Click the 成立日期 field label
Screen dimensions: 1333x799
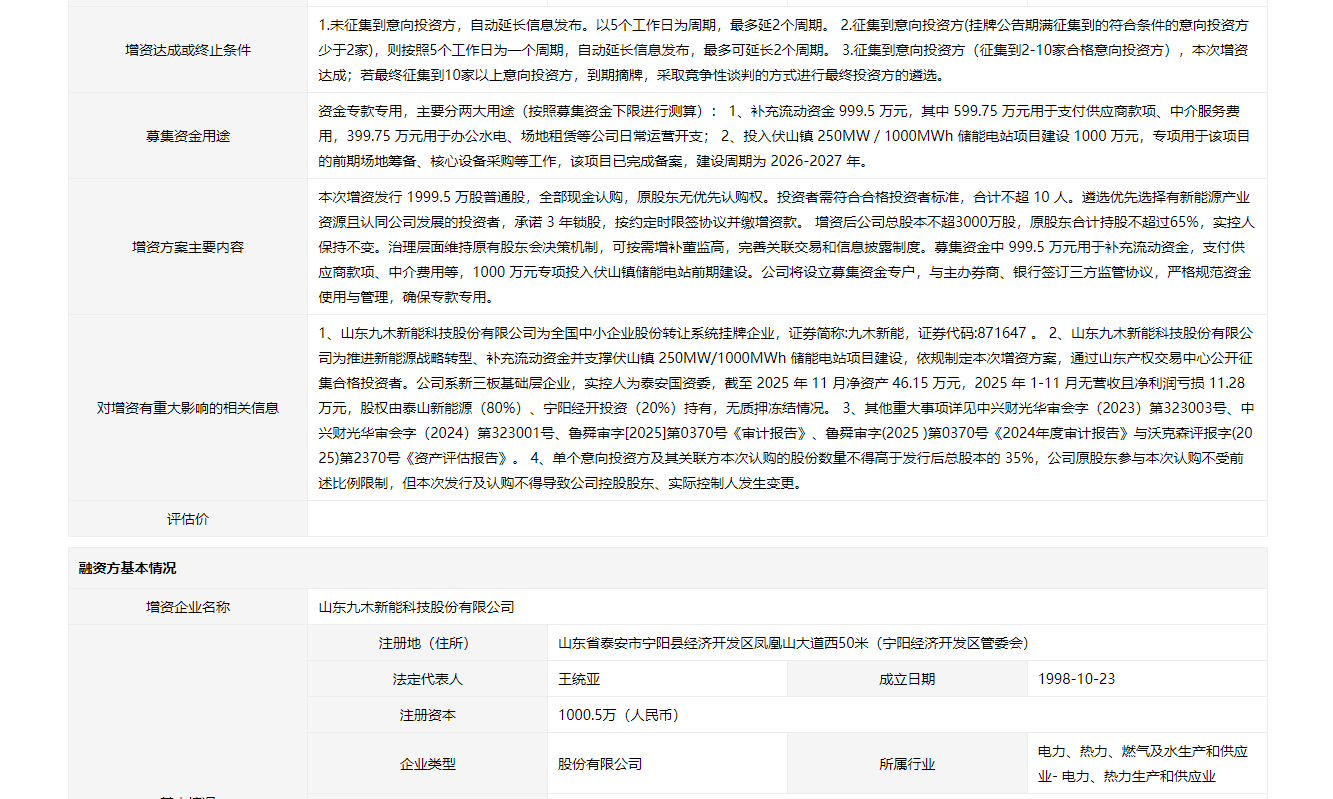[x=907, y=679]
